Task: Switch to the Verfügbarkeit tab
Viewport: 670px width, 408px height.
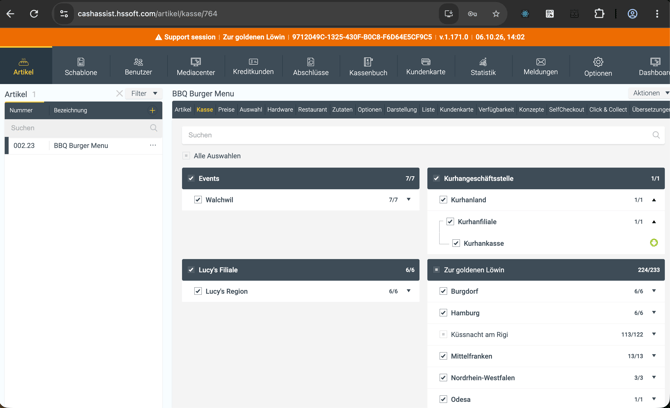Action: (x=496, y=110)
